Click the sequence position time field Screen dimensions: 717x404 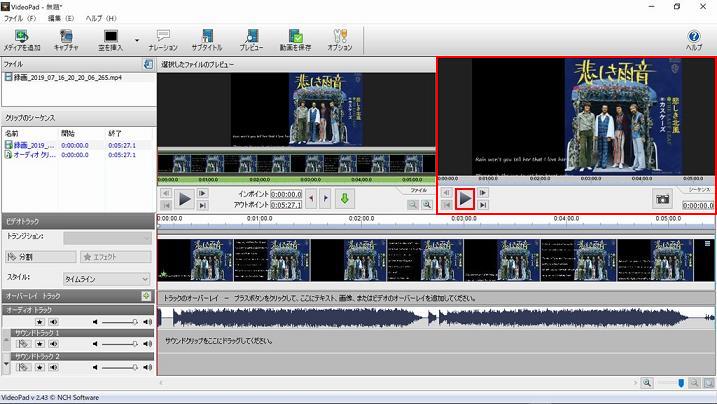(698, 205)
